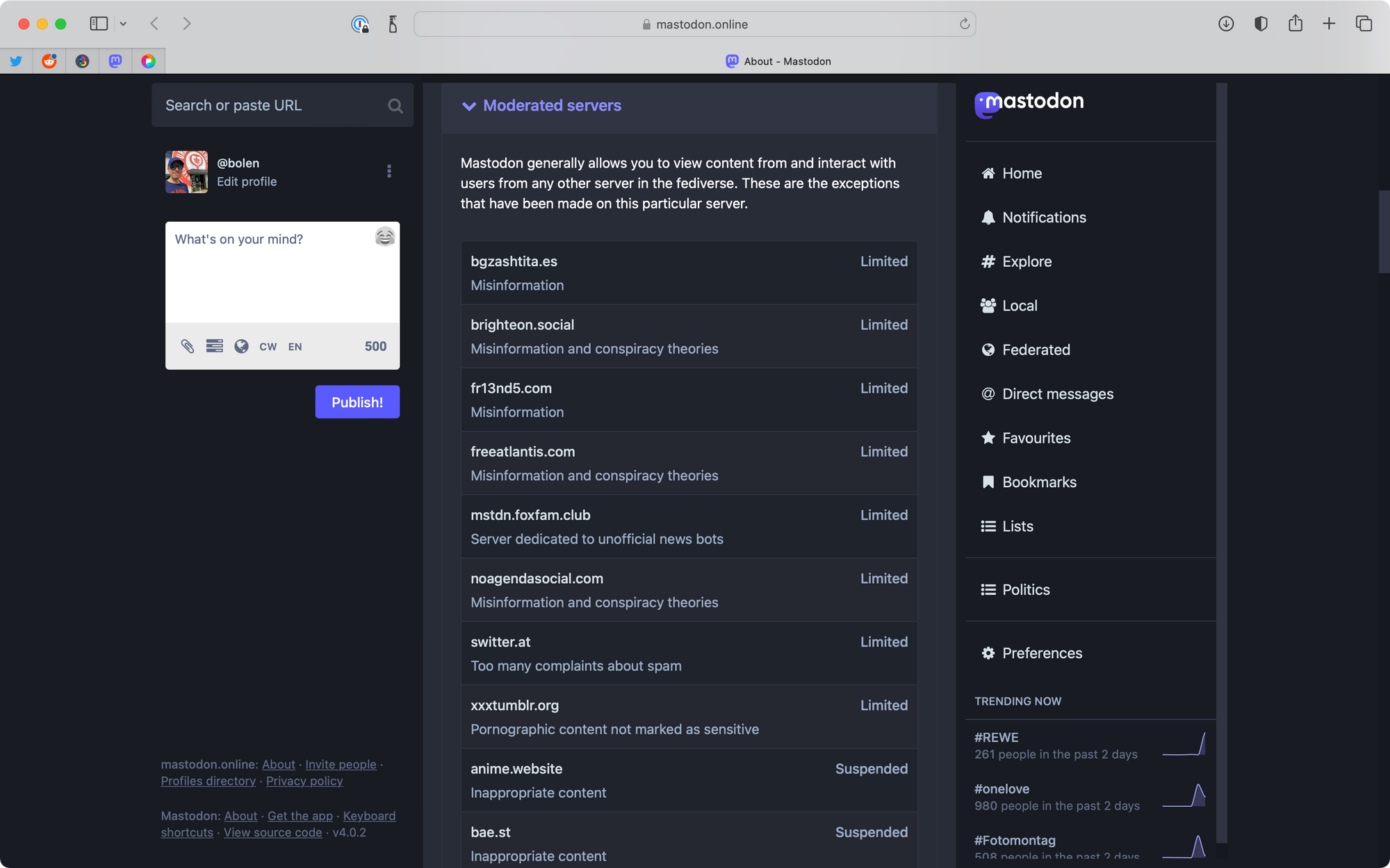Open the Federated timeline
Image resolution: width=1390 pixels, height=868 pixels.
[1036, 349]
